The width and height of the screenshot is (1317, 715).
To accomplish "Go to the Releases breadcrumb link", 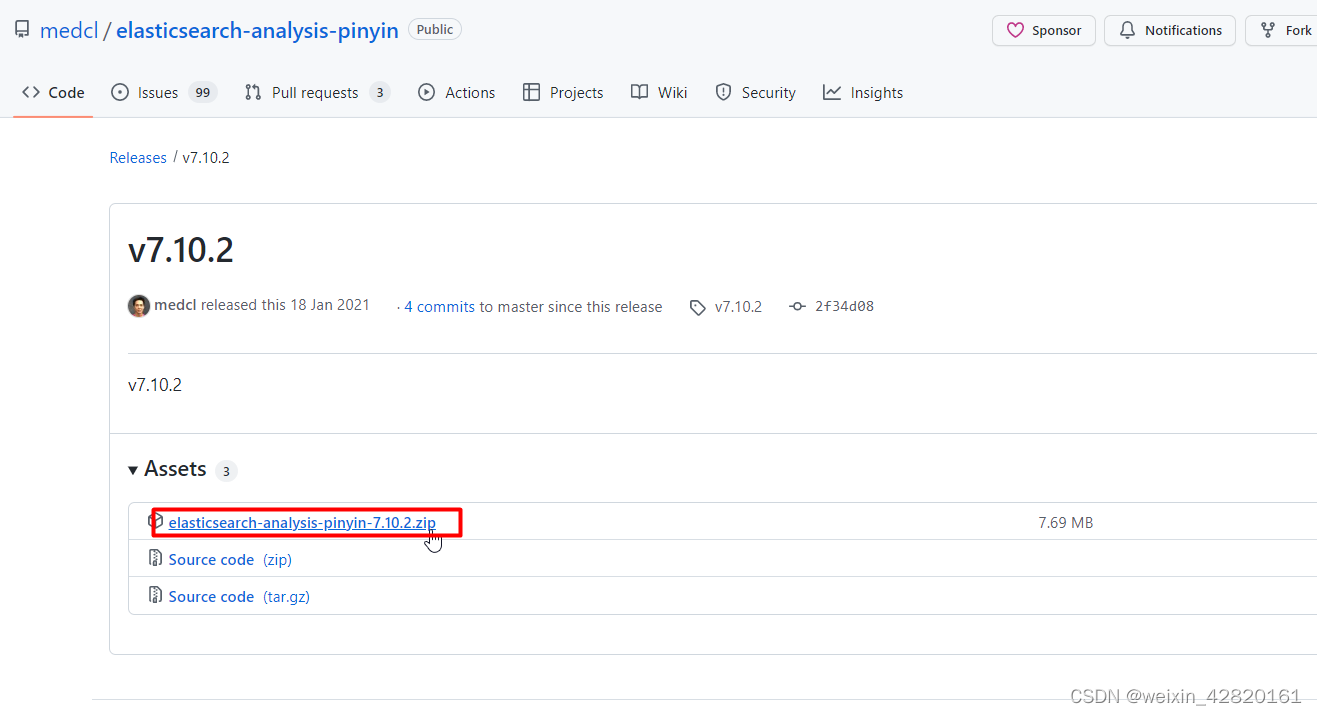I will 138,158.
